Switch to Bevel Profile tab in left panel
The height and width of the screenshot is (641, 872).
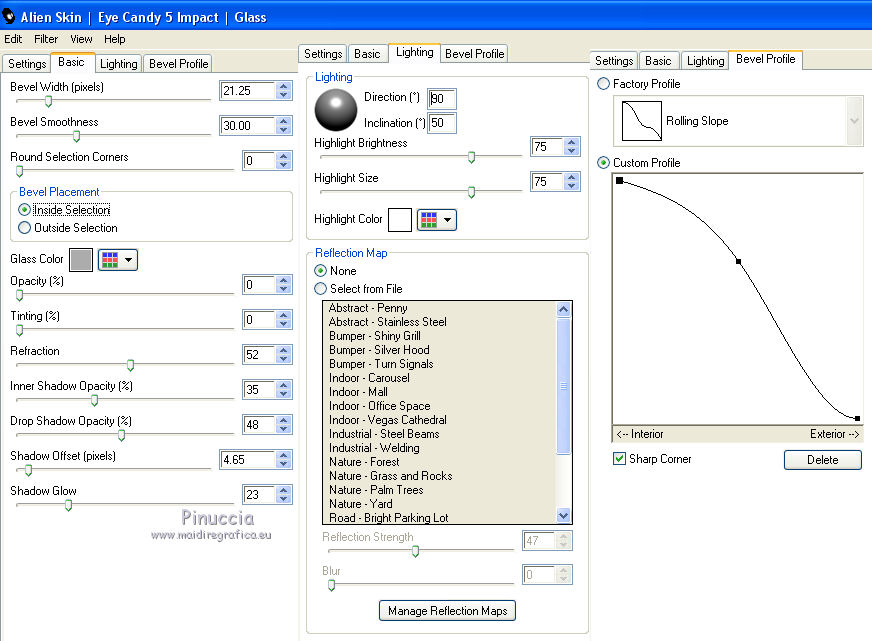pyautogui.click(x=179, y=63)
